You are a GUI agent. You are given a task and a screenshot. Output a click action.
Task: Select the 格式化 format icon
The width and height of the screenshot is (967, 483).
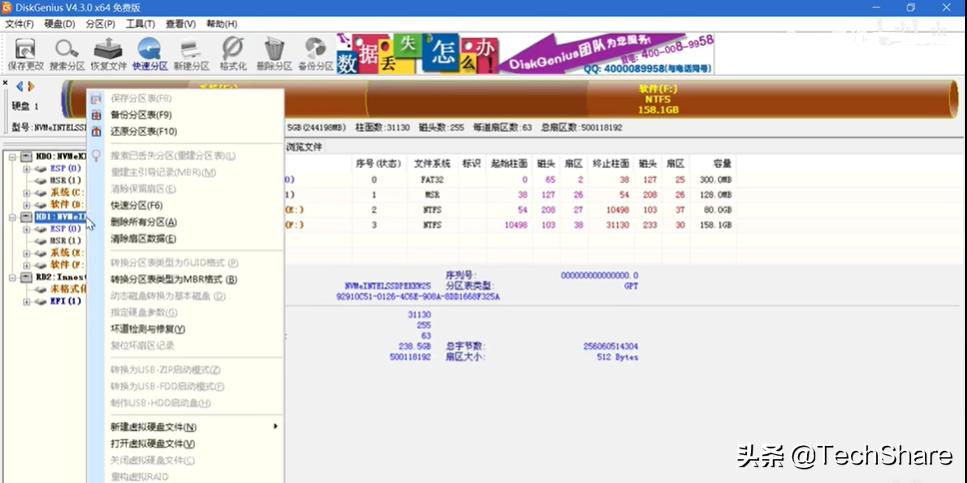click(x=233, y=54)
